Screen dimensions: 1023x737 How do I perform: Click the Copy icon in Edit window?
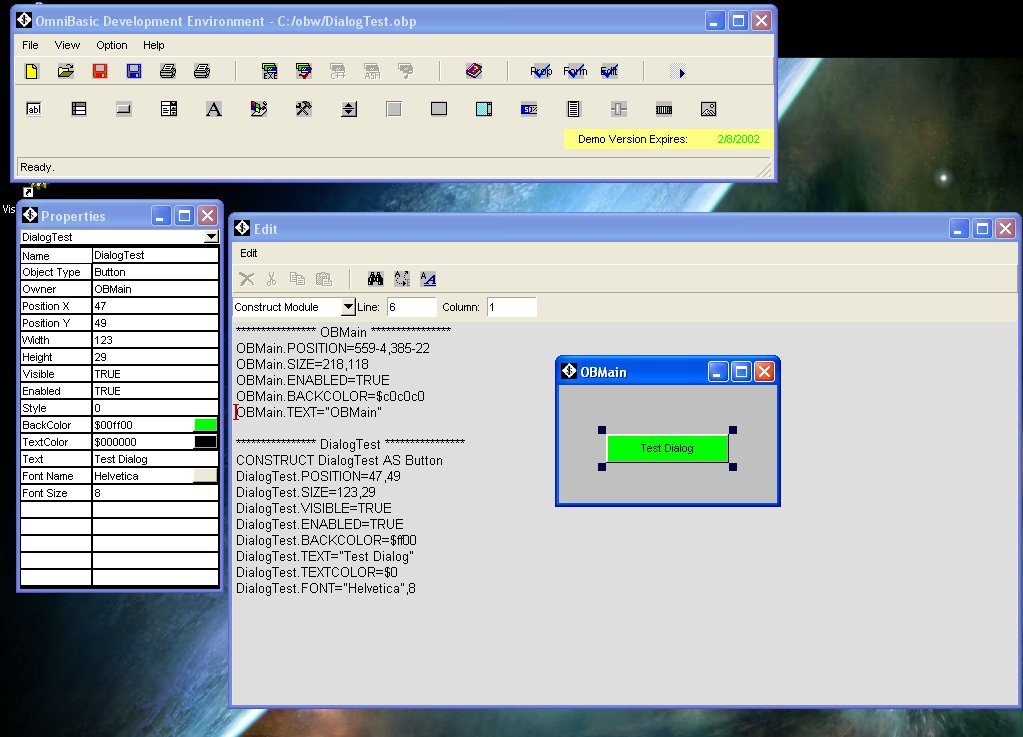click(298, 279)
